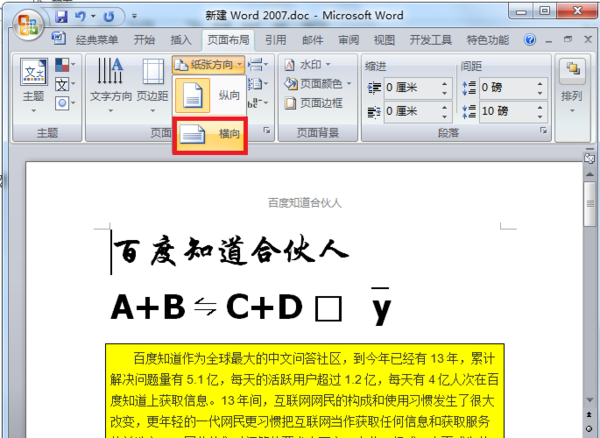Open the undo history dropdown arrow
The image size is (600, 438).
click(x=93, y=16)
